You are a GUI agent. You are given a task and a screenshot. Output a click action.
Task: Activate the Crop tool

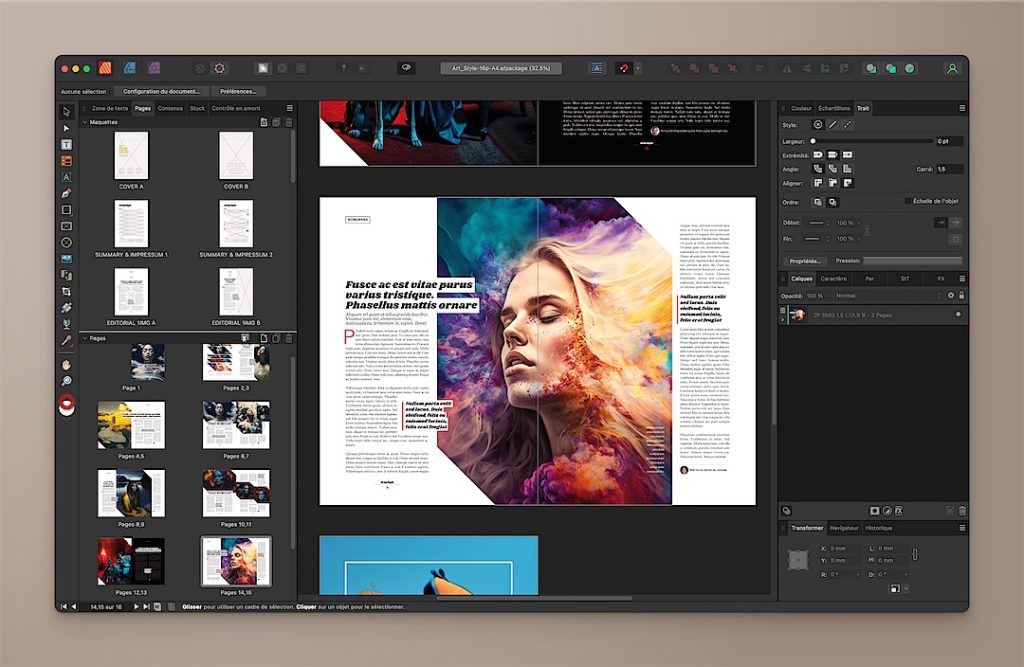[x=67, y=291]
